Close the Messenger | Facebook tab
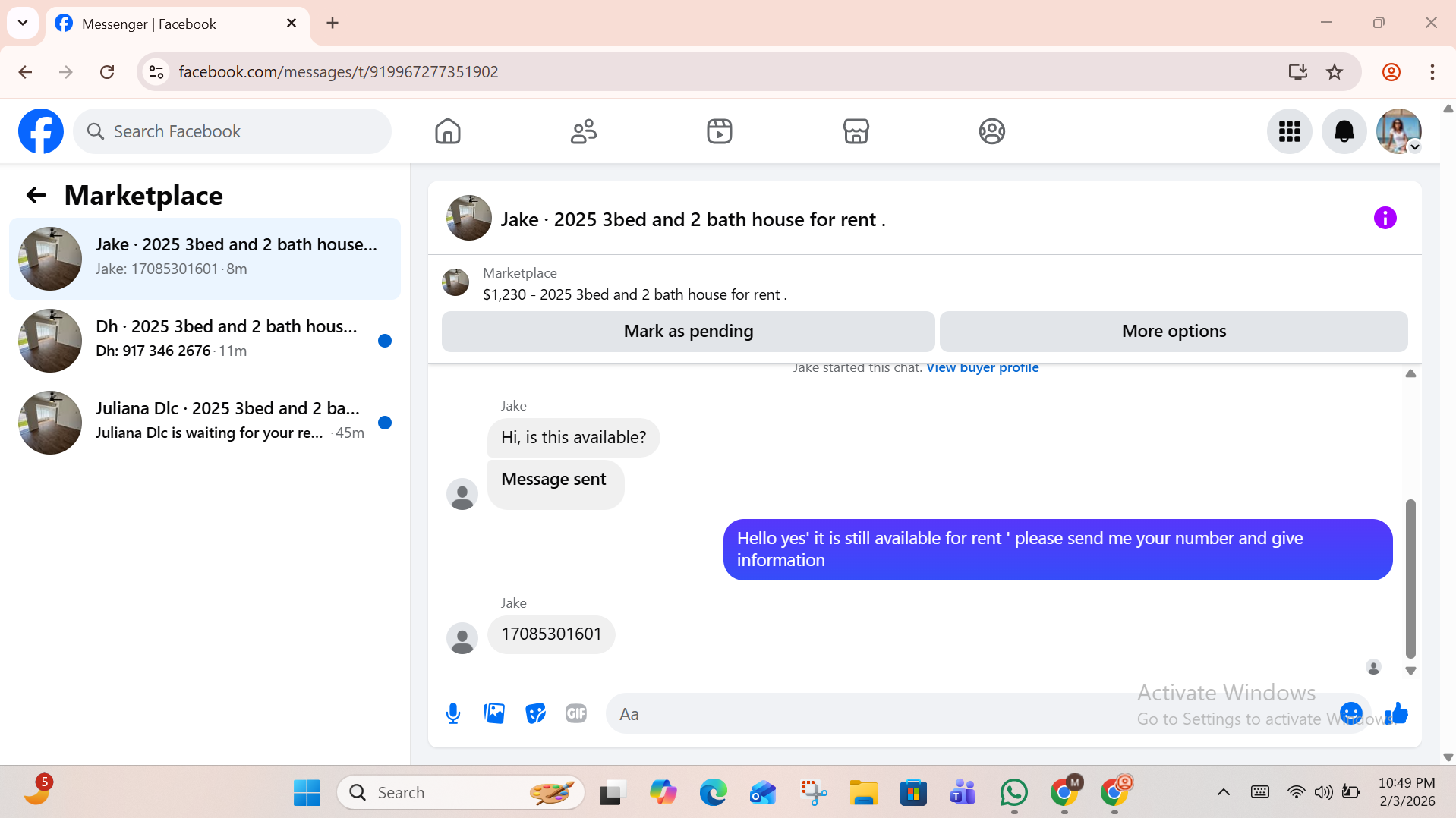 [x=292, y=24]
